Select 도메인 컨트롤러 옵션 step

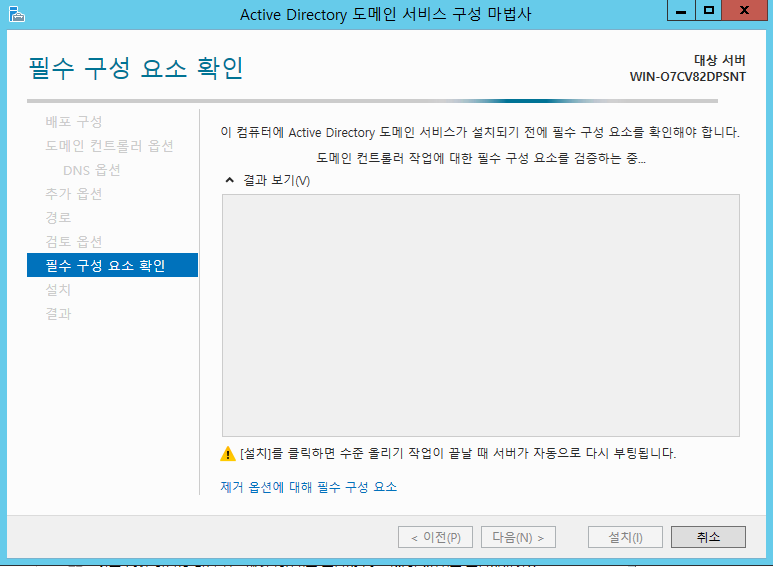109,146
